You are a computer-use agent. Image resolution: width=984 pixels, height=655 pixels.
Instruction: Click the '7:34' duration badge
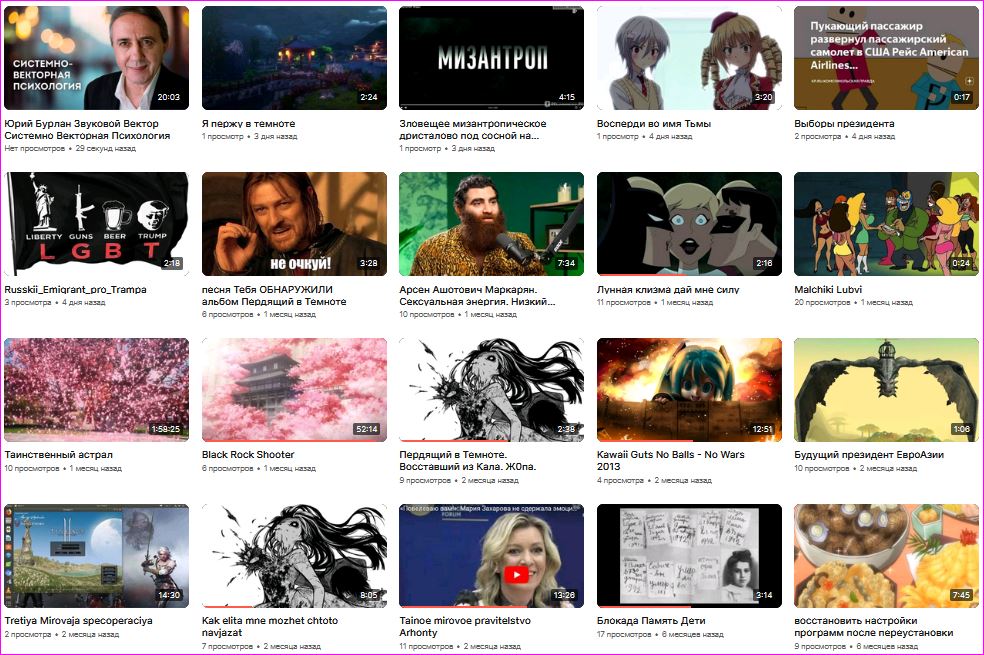pyautogui.click(x=566, y=264)
